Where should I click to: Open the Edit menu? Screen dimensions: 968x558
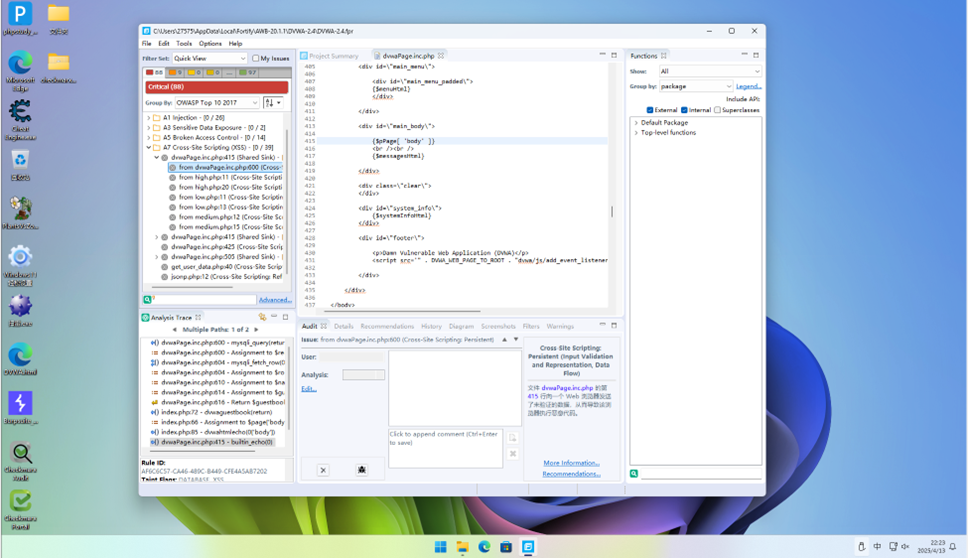click(164, 44)
